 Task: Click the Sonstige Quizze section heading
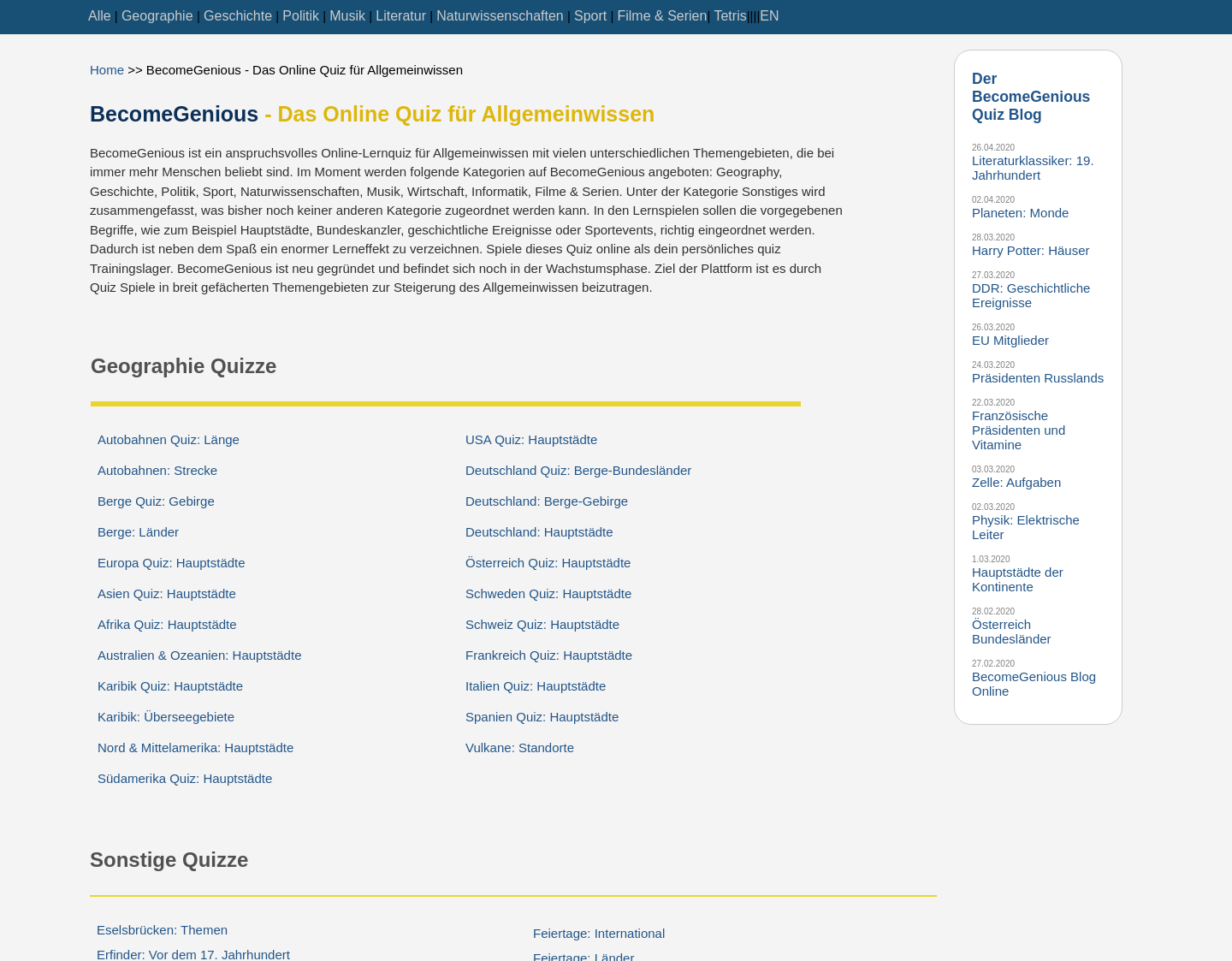click(x=169, y=860)
